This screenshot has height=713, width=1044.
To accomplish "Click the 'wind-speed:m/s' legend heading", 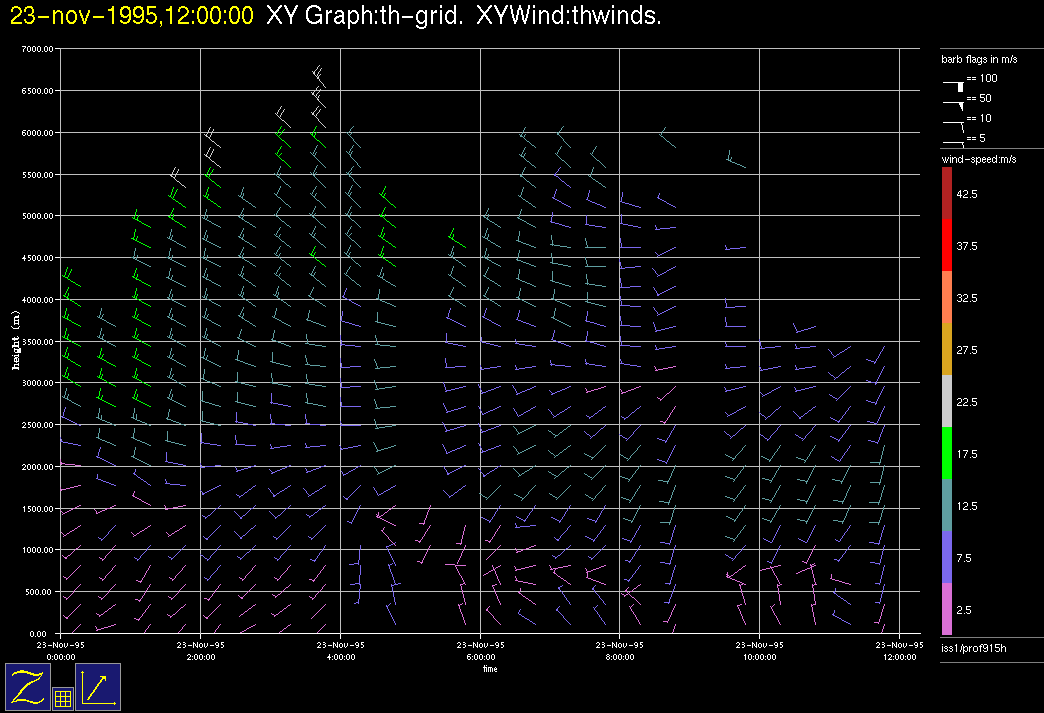I will pyautogui.click(x=978, y=160).
